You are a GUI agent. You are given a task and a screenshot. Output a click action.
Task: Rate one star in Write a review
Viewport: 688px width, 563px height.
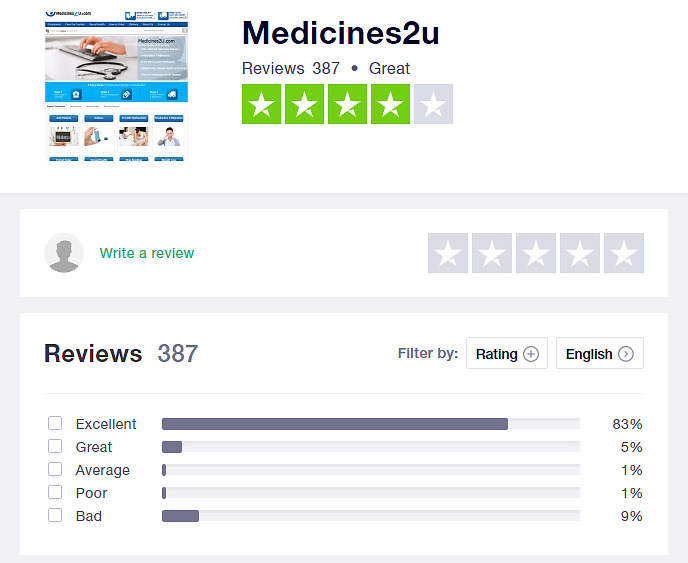click(x=448, y=253)
